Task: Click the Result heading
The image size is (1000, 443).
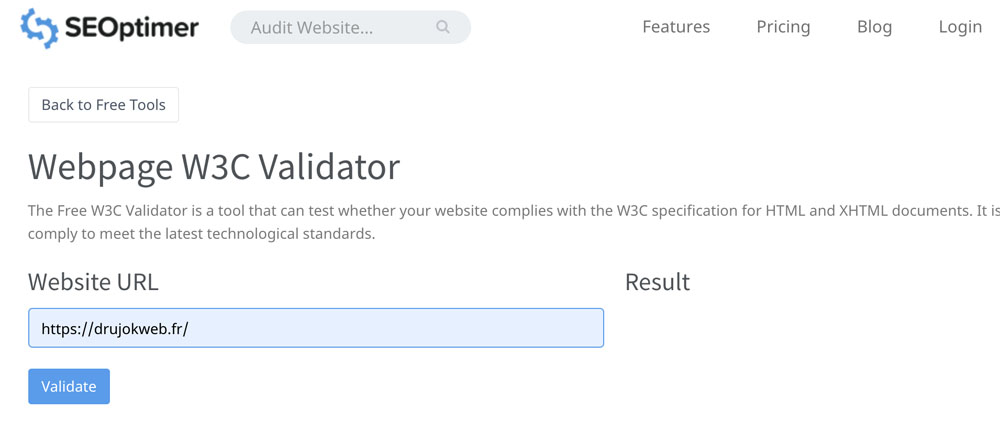Action: pyautogui.click(x=657, y=282)
